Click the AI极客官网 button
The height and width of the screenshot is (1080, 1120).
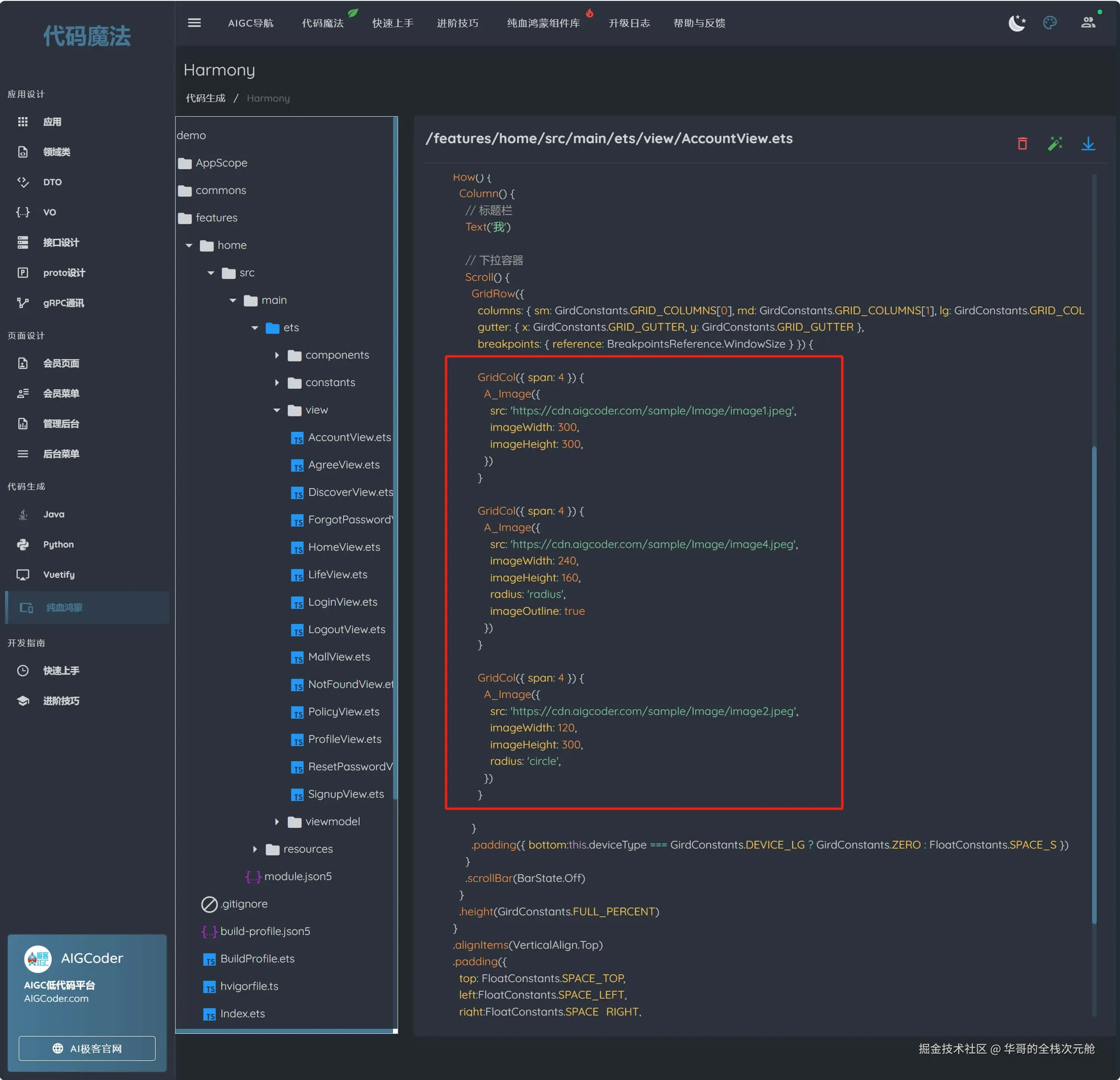[87, 1048]
